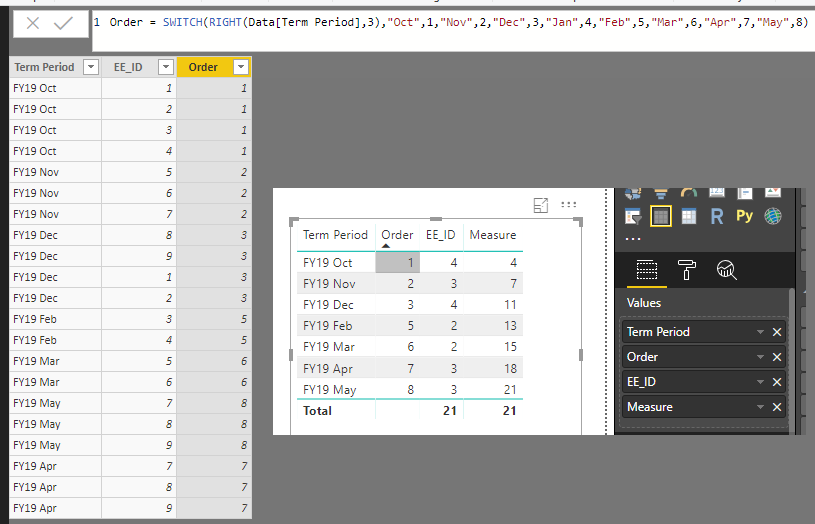Select the Slicer visualization icon
The image size is (815, 524).
[633, 216]
